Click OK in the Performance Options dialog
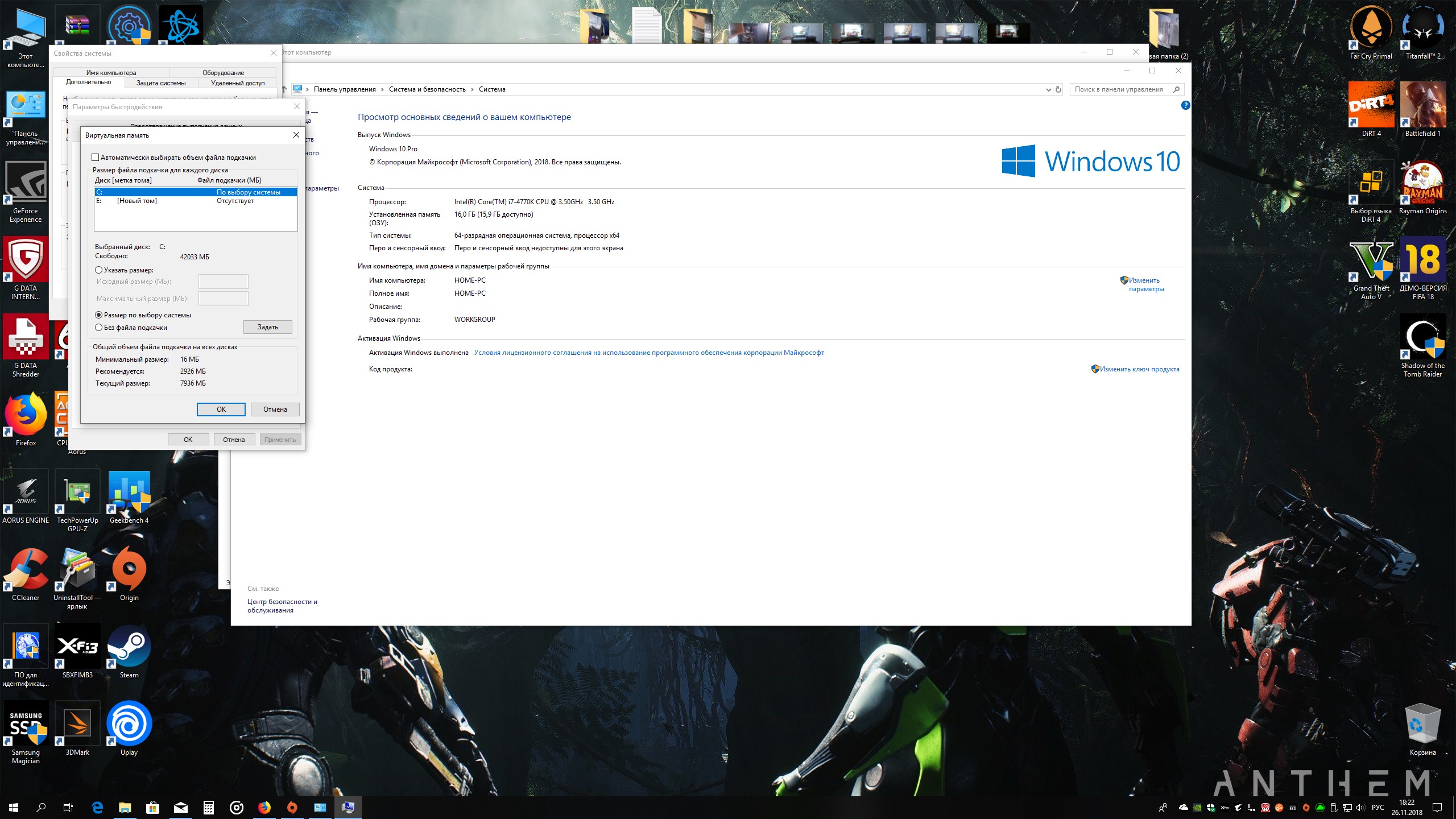 pyautogui.click(x=188, y=440)
